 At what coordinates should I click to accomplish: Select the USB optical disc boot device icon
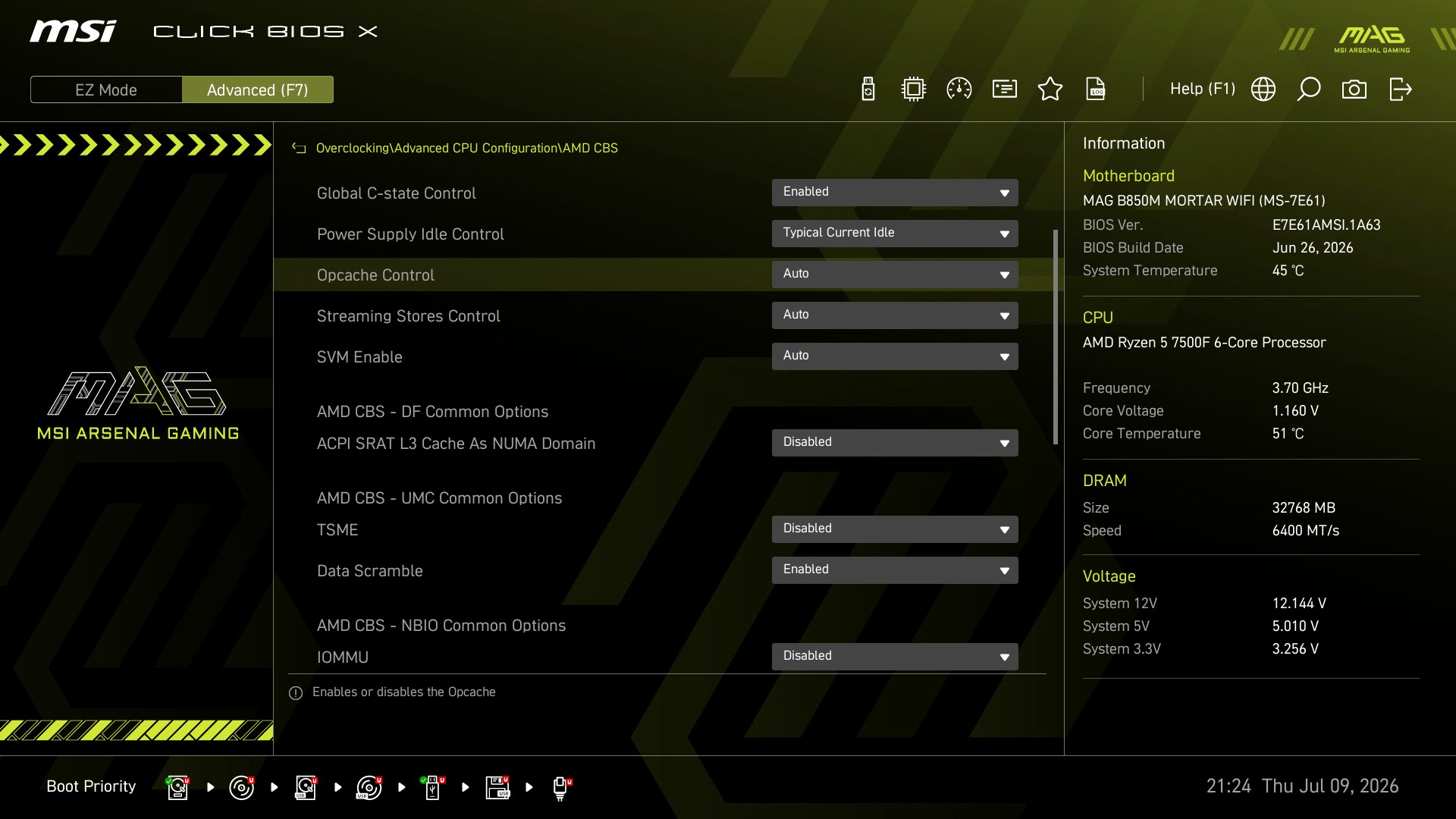point(369,787)
